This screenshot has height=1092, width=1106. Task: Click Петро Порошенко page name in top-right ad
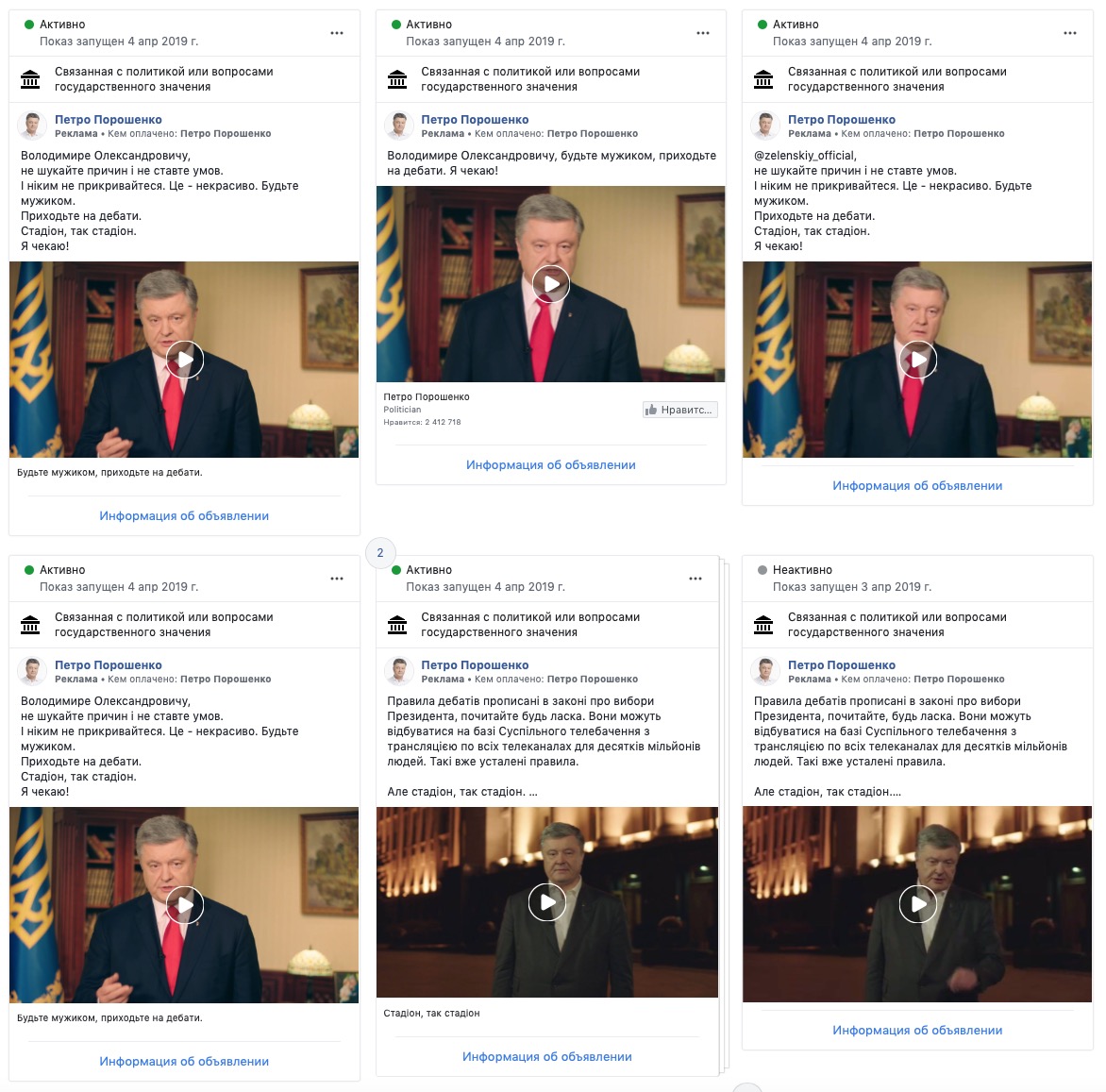click(842, 119)
